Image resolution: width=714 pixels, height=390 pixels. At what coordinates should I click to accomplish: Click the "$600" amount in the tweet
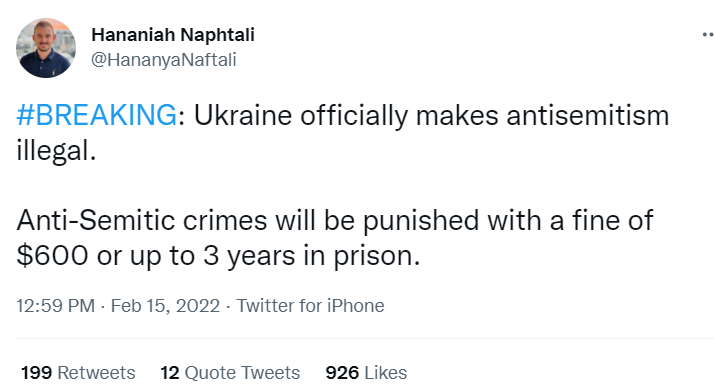[x=52, y=256]
